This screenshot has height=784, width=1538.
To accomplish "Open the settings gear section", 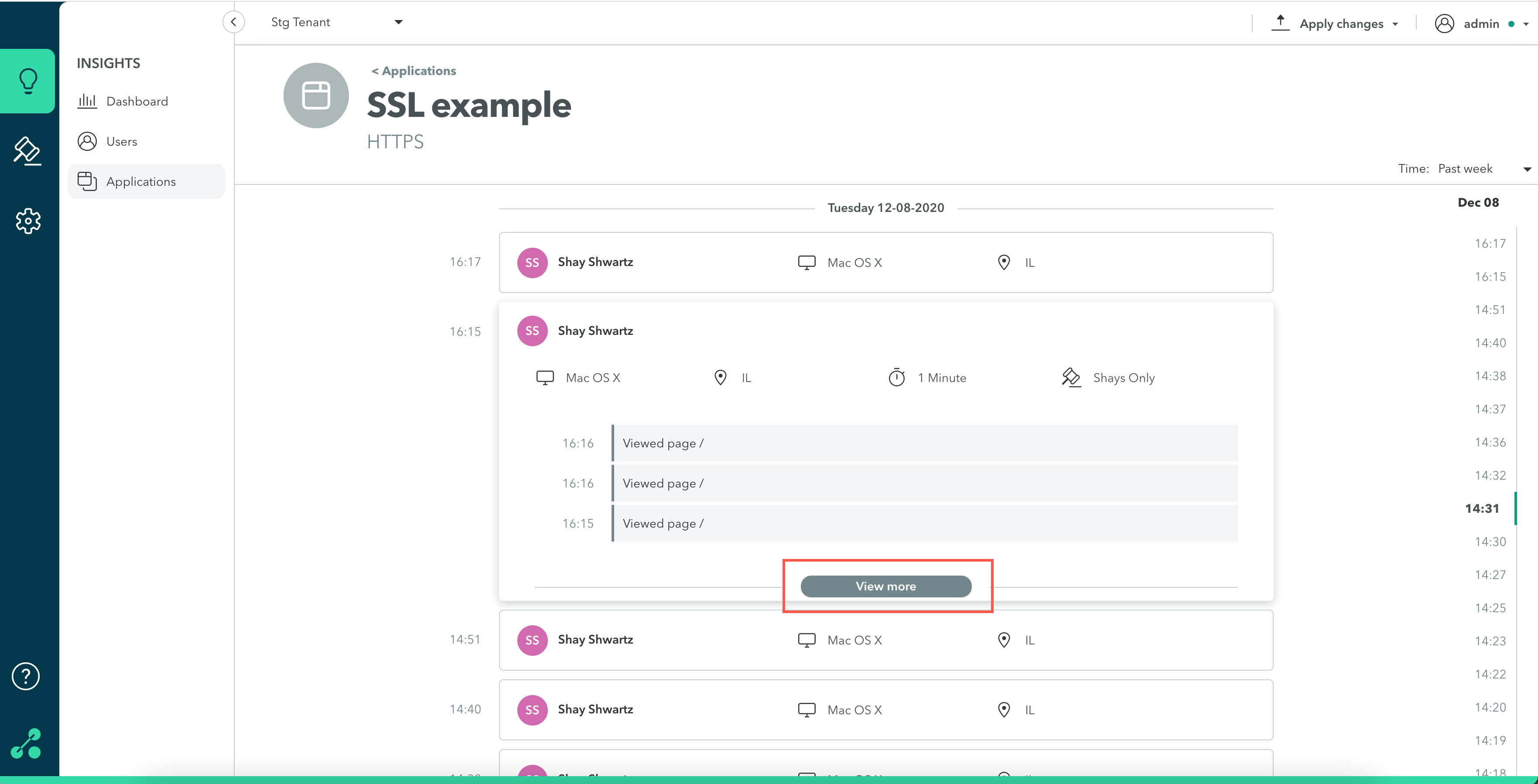I will point(27,221).
